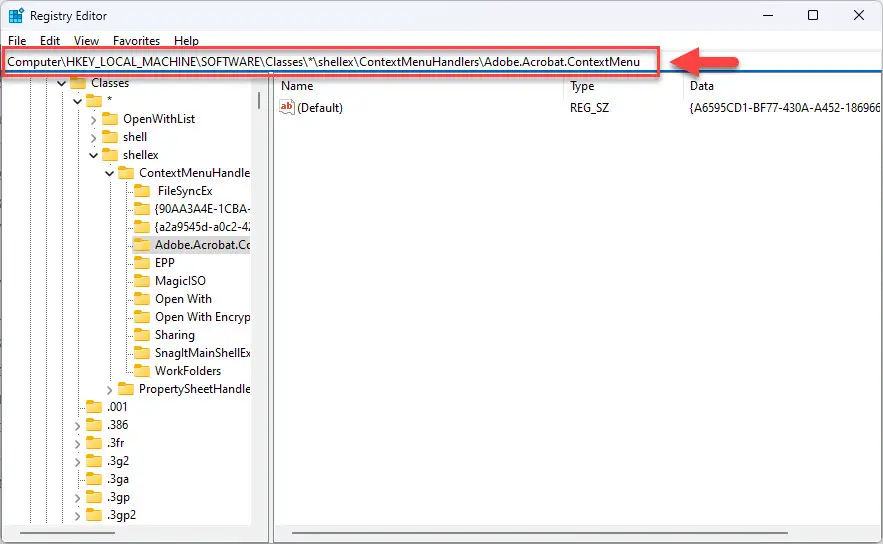Click the Open With folder icon
Image resolution: width=883 pixels, height=544 pixels.
(x=142, y=299)
